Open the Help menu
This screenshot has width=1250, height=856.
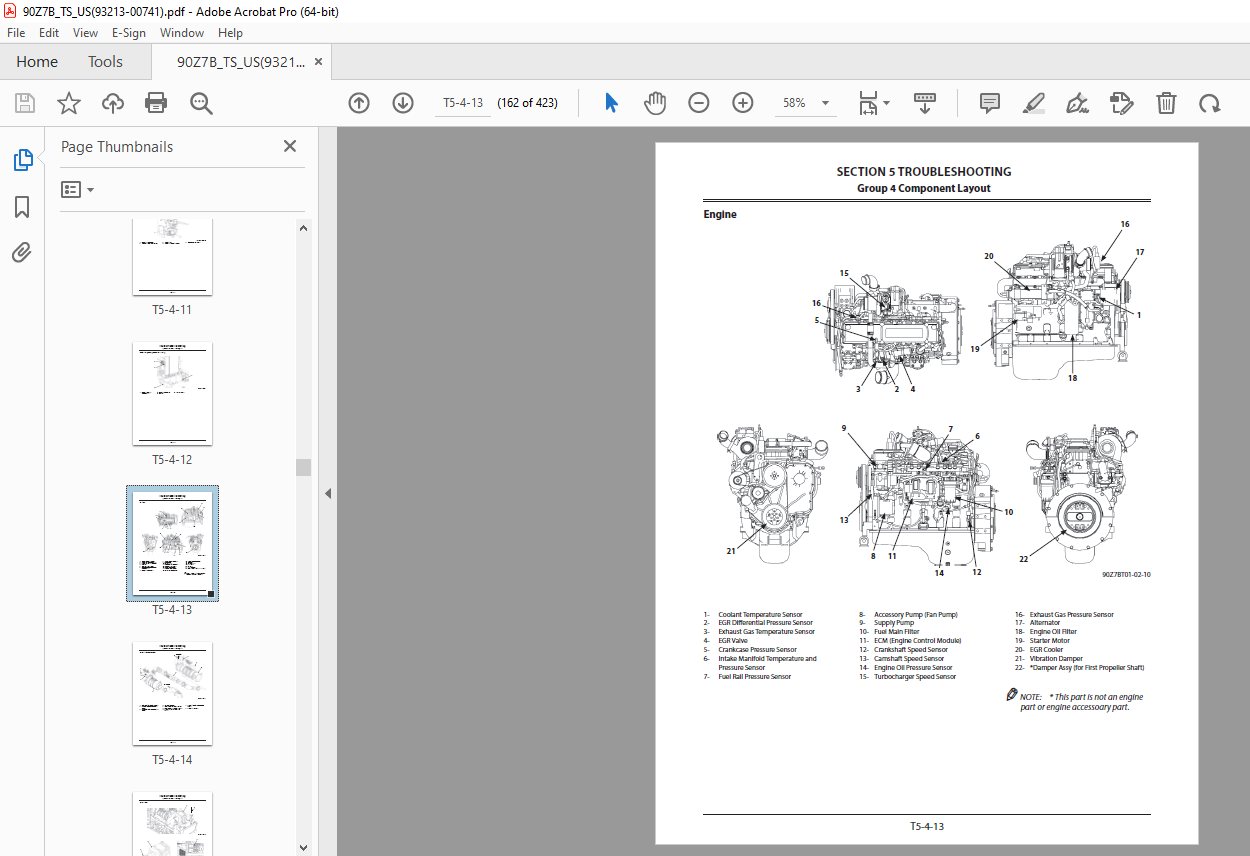230,32
